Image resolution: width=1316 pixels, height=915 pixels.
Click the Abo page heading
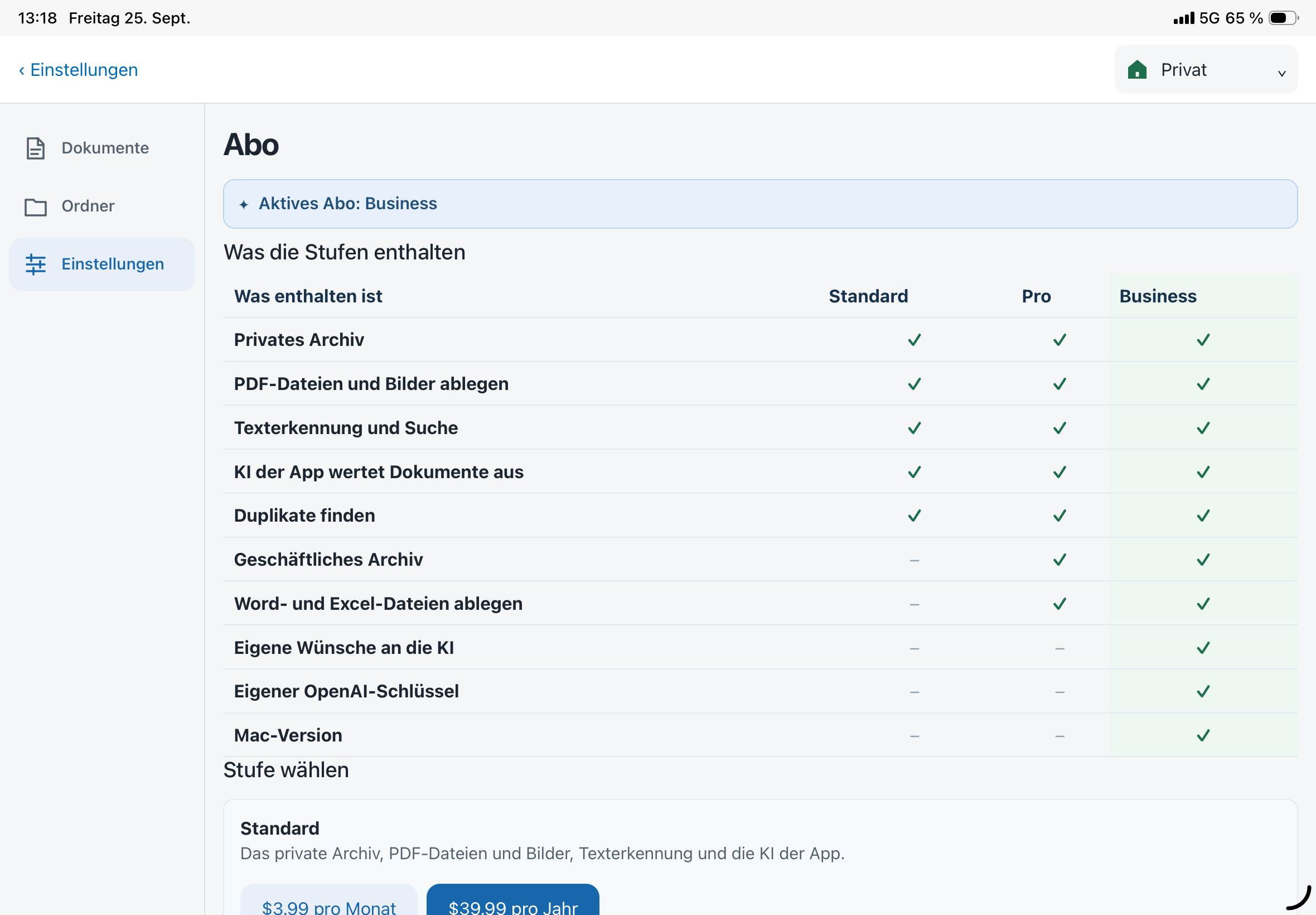click(251, 145)
